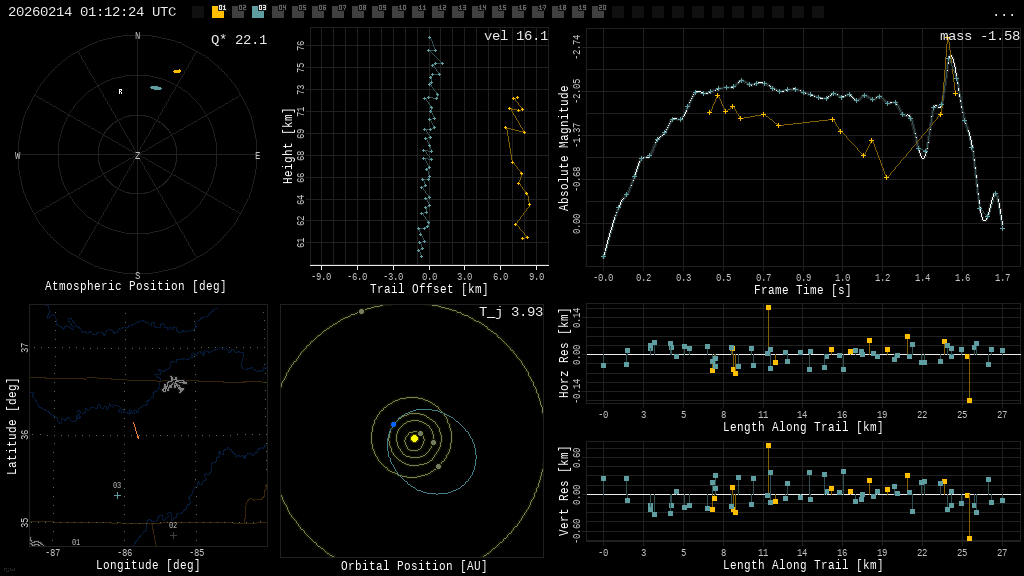The image size is (1024, 576).
Task: Select station 20 indicator in top bar
Action: tap(598, 12)
